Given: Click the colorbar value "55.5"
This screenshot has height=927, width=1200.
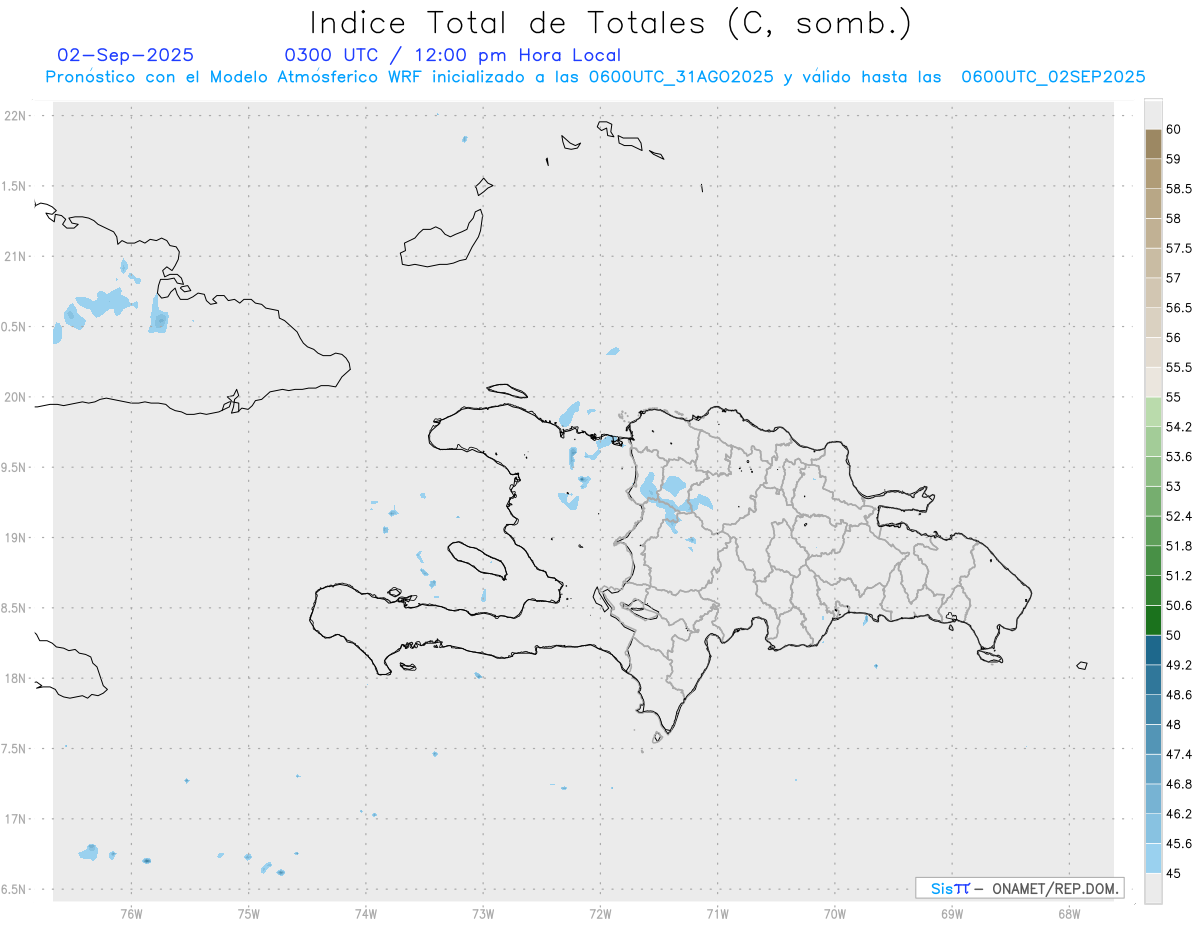Looking at the screenshot, I should (x=1179, y=367).
